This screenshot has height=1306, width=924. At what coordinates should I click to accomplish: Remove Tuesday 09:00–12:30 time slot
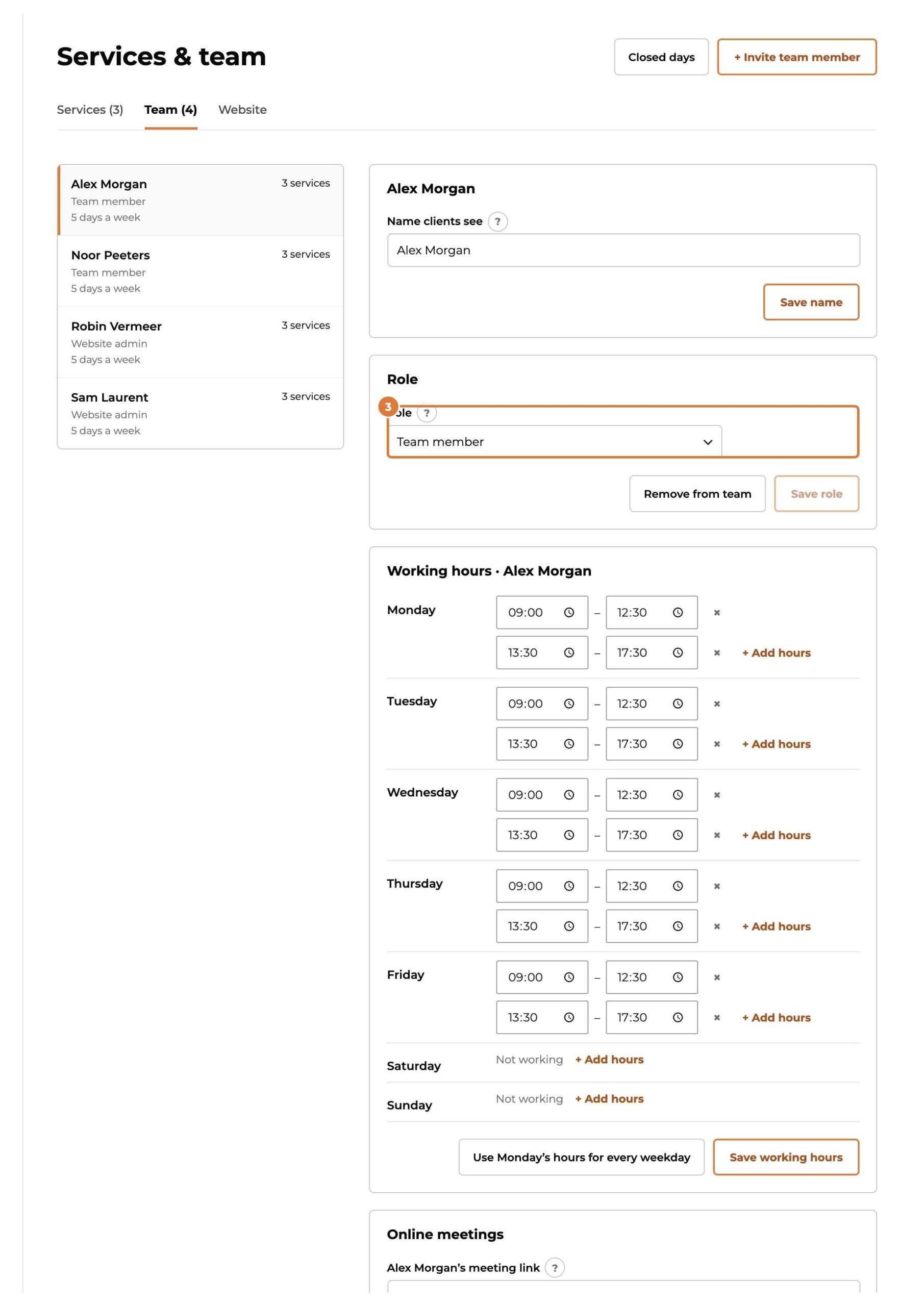point(717,704)
